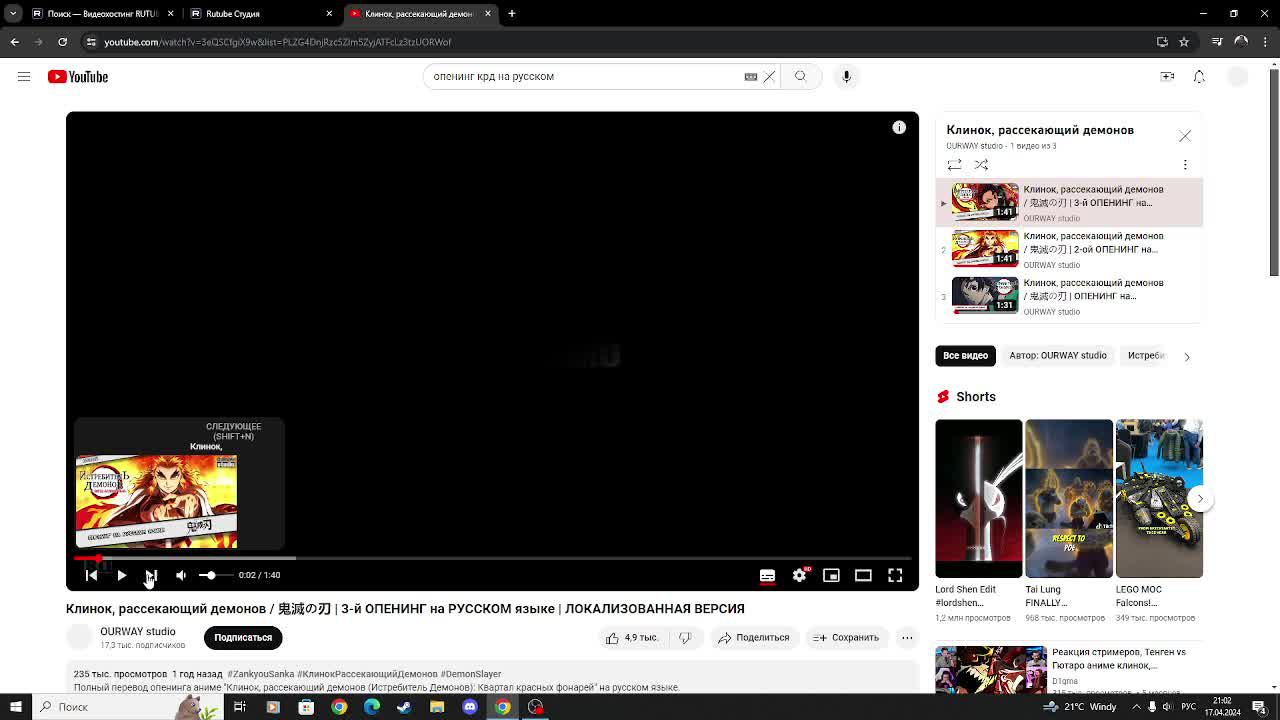Viewport: 1280px width, 720px height.
Task: Select the Все видео filter chip
Action: pyautogui.click(x=966, y=356)
